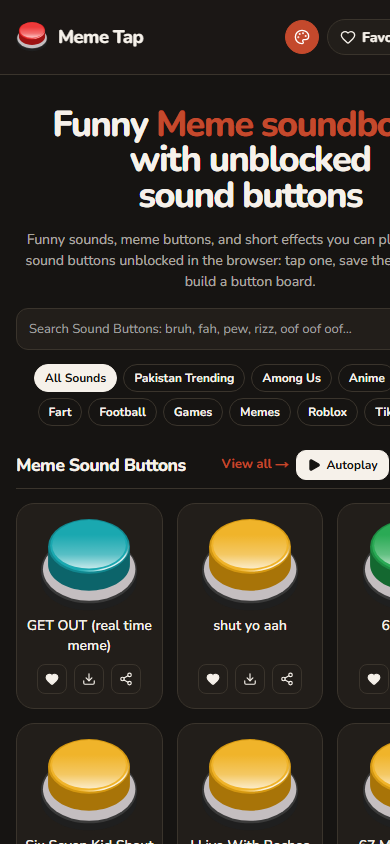Choose the Games category chip
Screen dimensions: 390x844
[x=193, y=412]
